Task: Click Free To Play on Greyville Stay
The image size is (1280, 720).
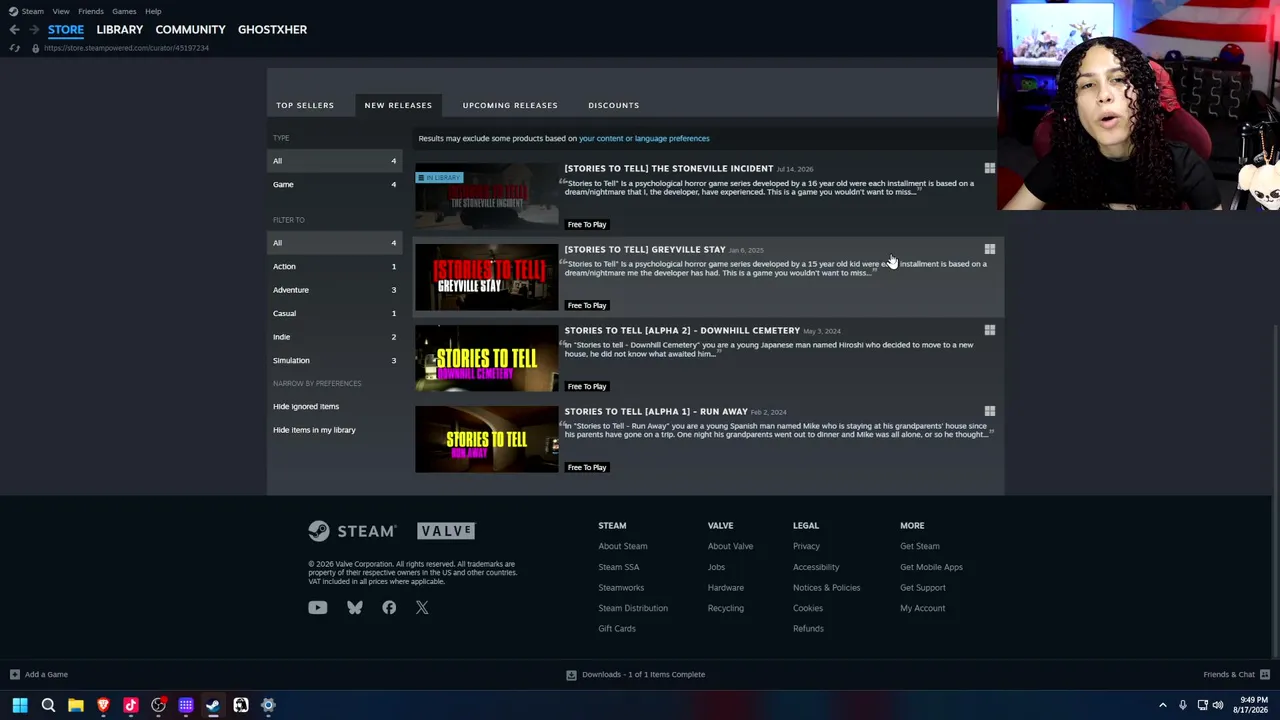Action: pos(587,305)
